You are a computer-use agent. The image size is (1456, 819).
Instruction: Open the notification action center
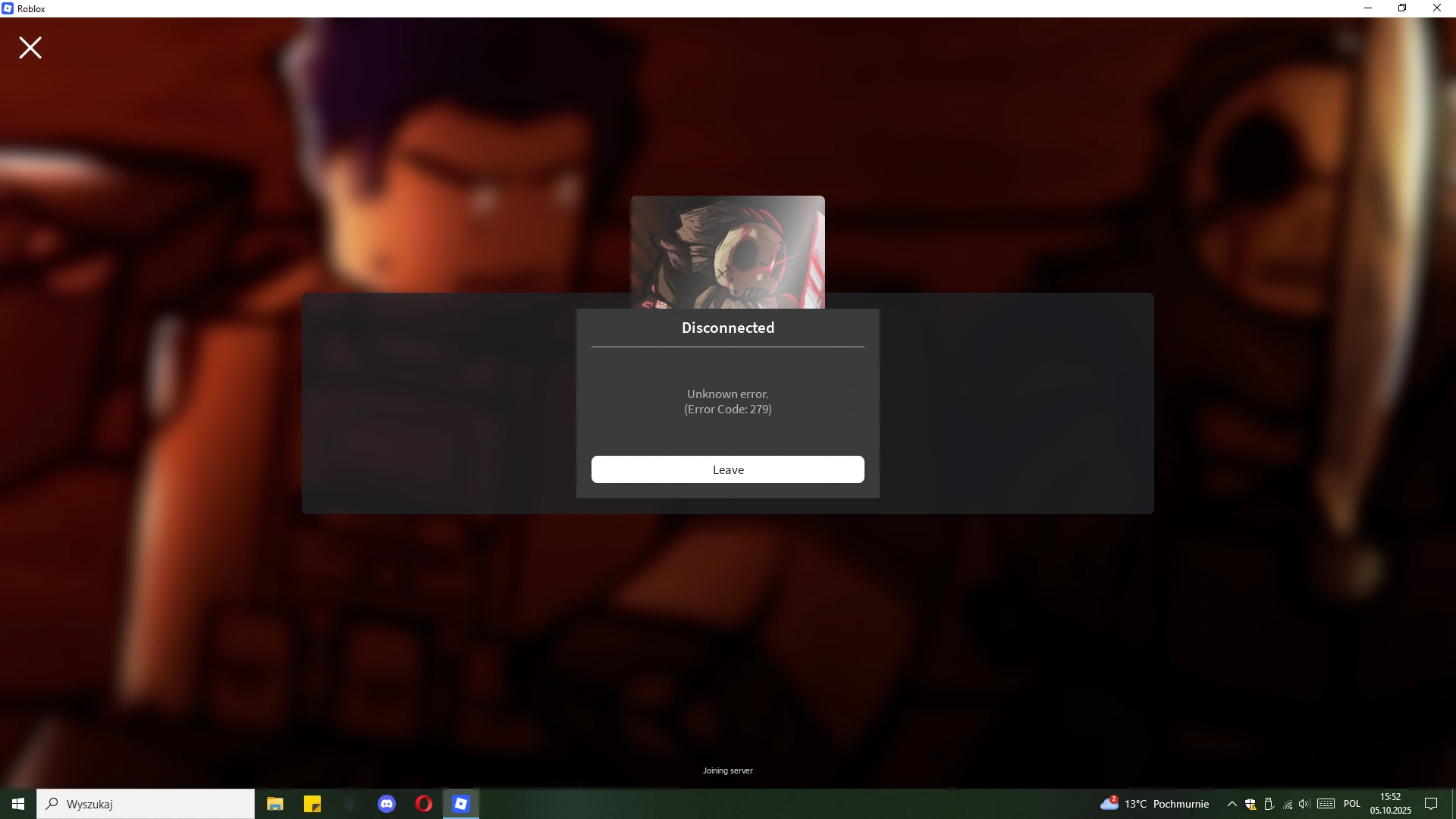click(1431, 804)
